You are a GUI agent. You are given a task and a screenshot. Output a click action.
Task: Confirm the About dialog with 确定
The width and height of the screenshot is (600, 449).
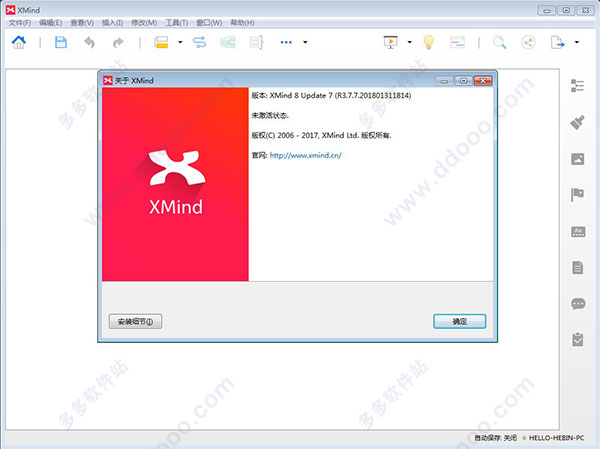click(460, 322)
